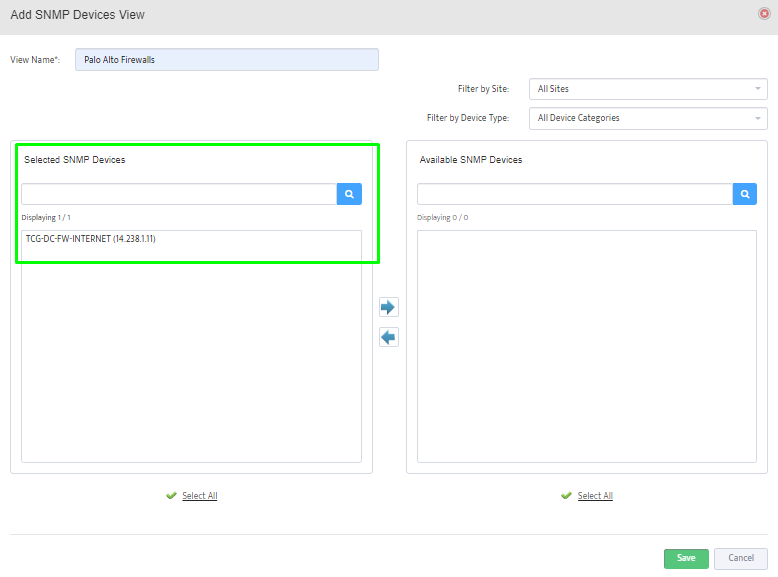The width and height of the screenshot is (778, 577).
Task: Click the Selected SNMP Devices panel heading
Action: click(x=75, y=160)
